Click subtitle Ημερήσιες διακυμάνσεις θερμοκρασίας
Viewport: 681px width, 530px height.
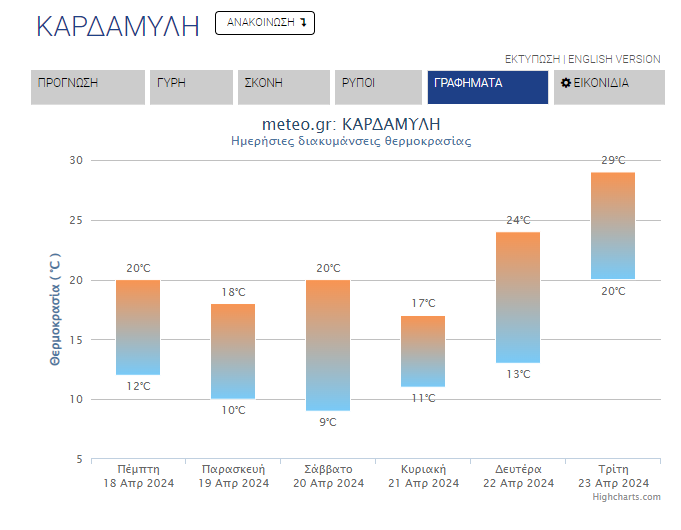[x=351, y=141]
